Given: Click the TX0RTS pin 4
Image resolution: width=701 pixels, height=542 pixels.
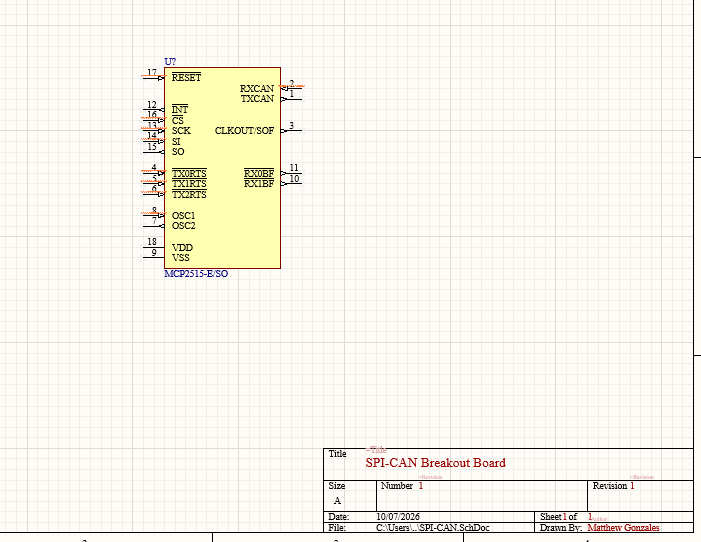Looking at the screenshot, I should [153, 173].
